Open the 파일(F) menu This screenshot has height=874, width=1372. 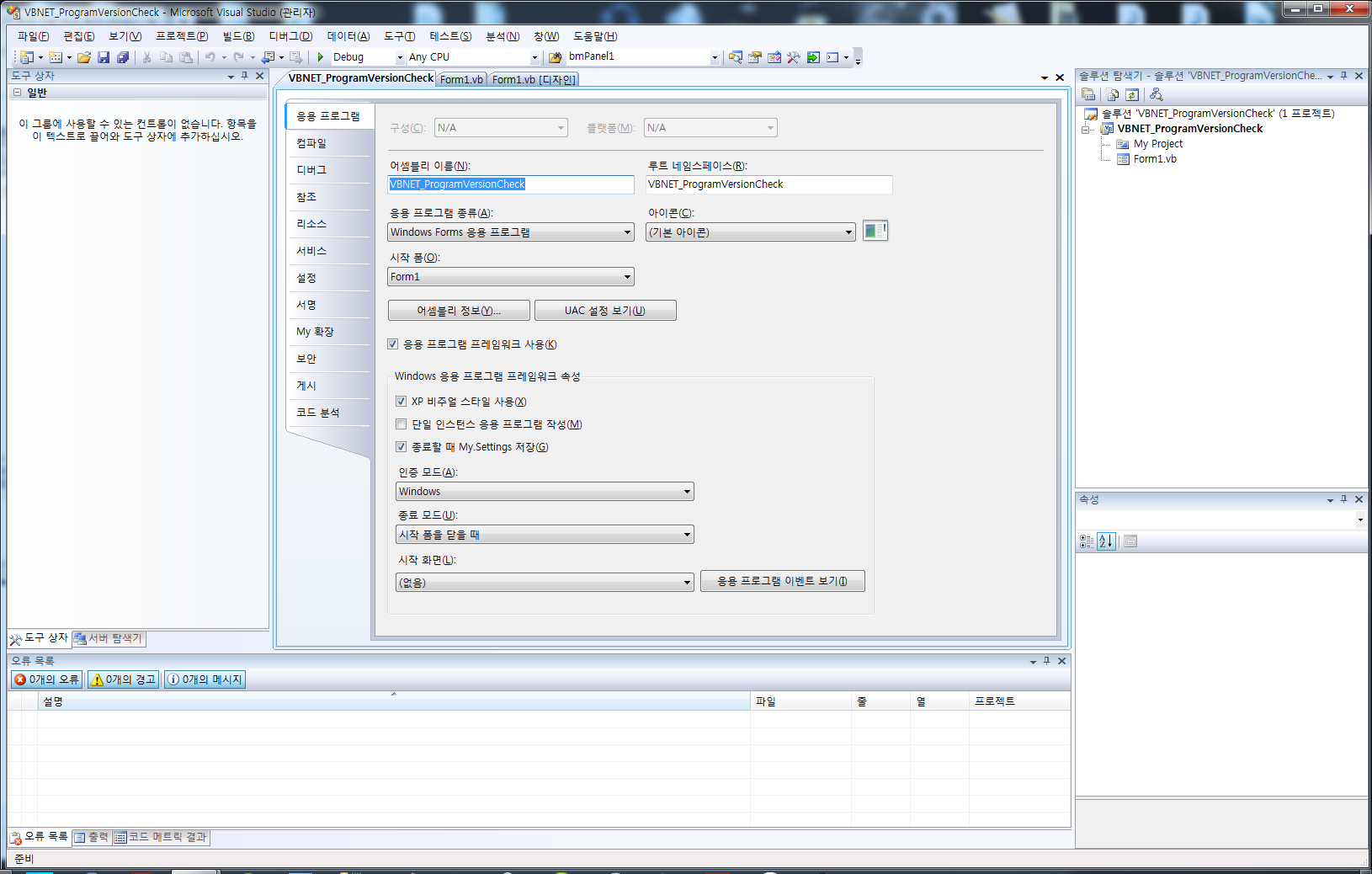click(x=34, y=36)
